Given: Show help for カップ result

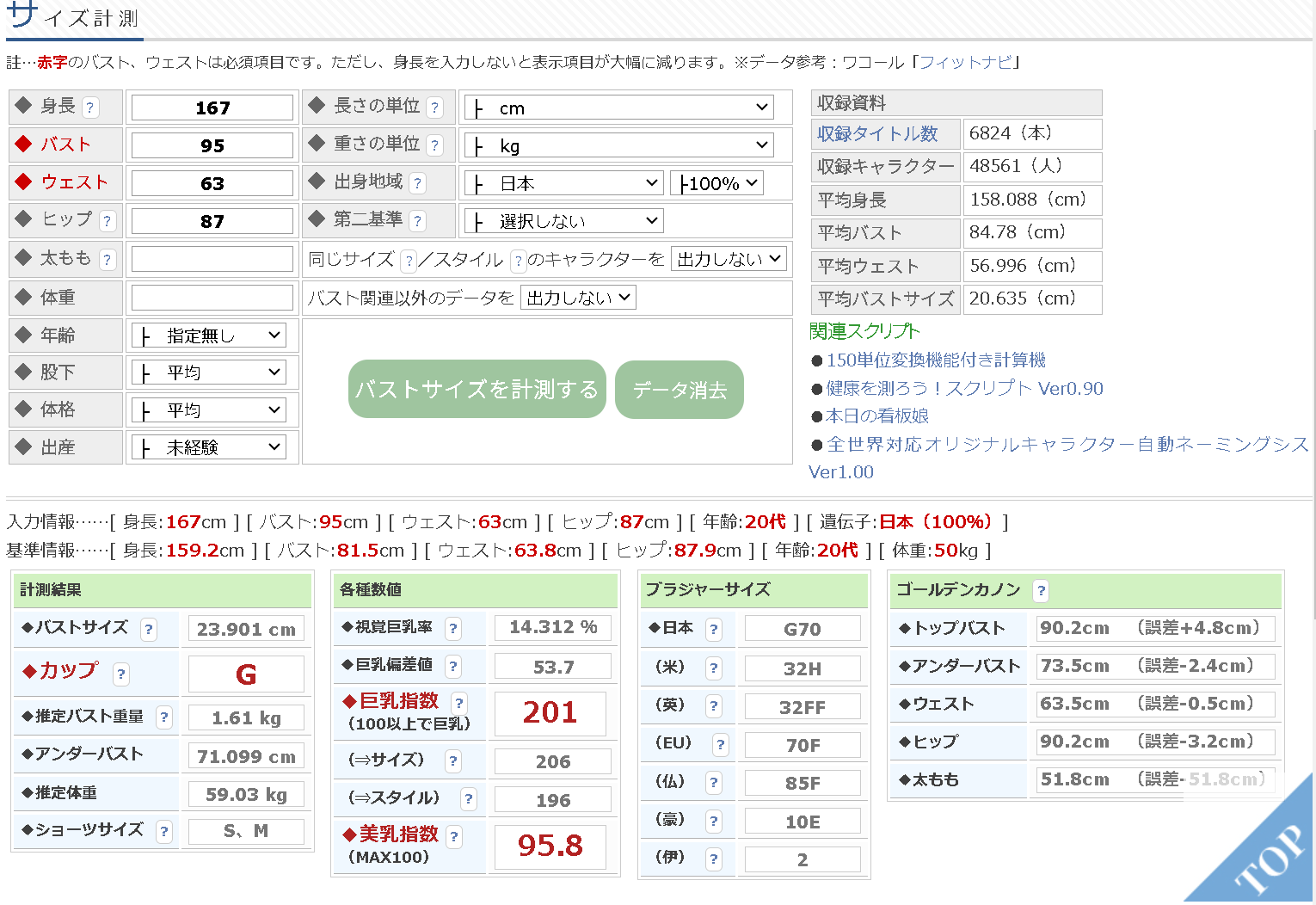Looking at the screenshot, I should [121, 674].
